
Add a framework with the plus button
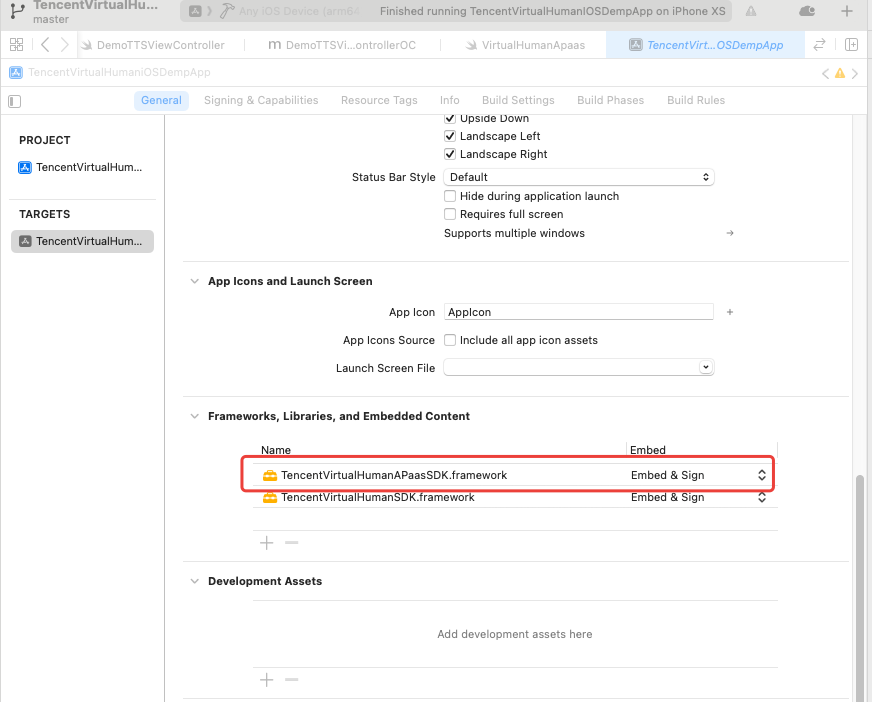(x=266, y=542)
